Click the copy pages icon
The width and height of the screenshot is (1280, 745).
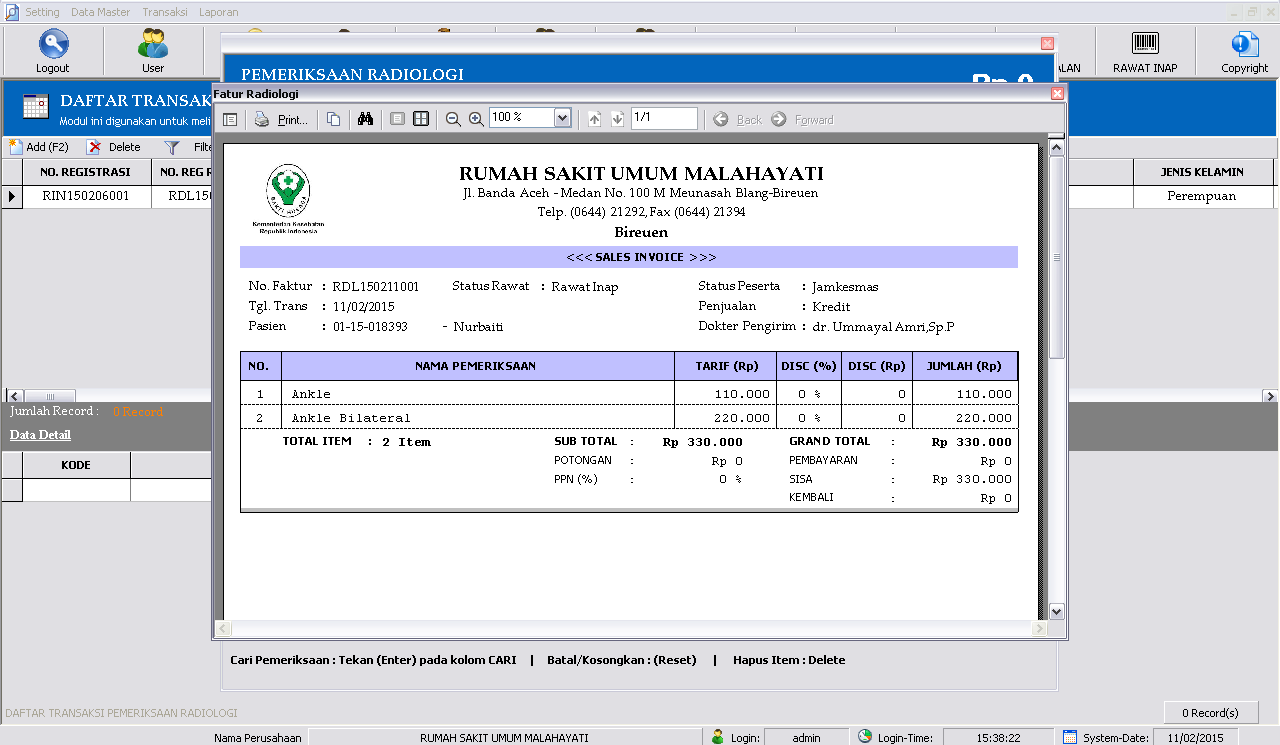point(334,119)
